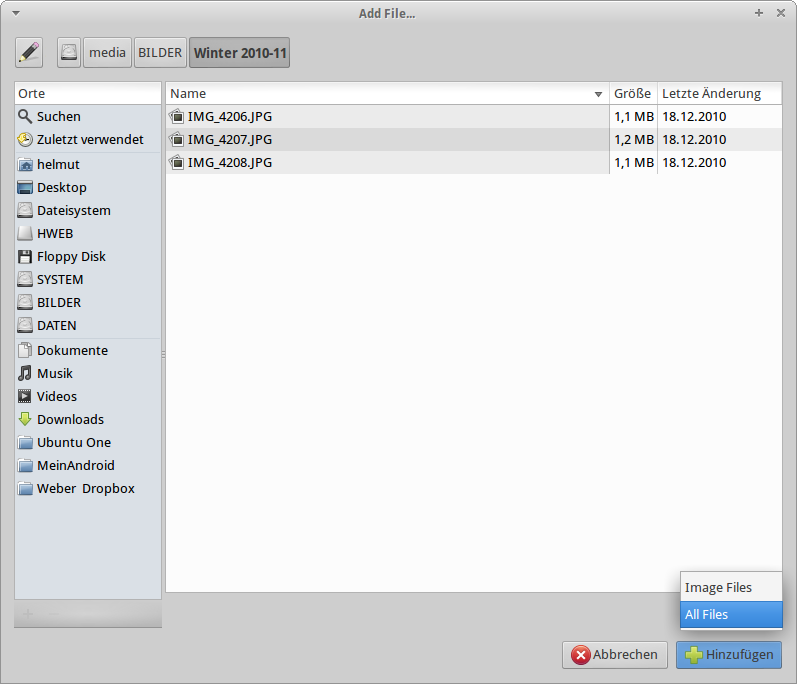This screenshot has width=797, height=684.
Task: Navigate to BILDER in path bar
Action: click(x=160, y=52)
